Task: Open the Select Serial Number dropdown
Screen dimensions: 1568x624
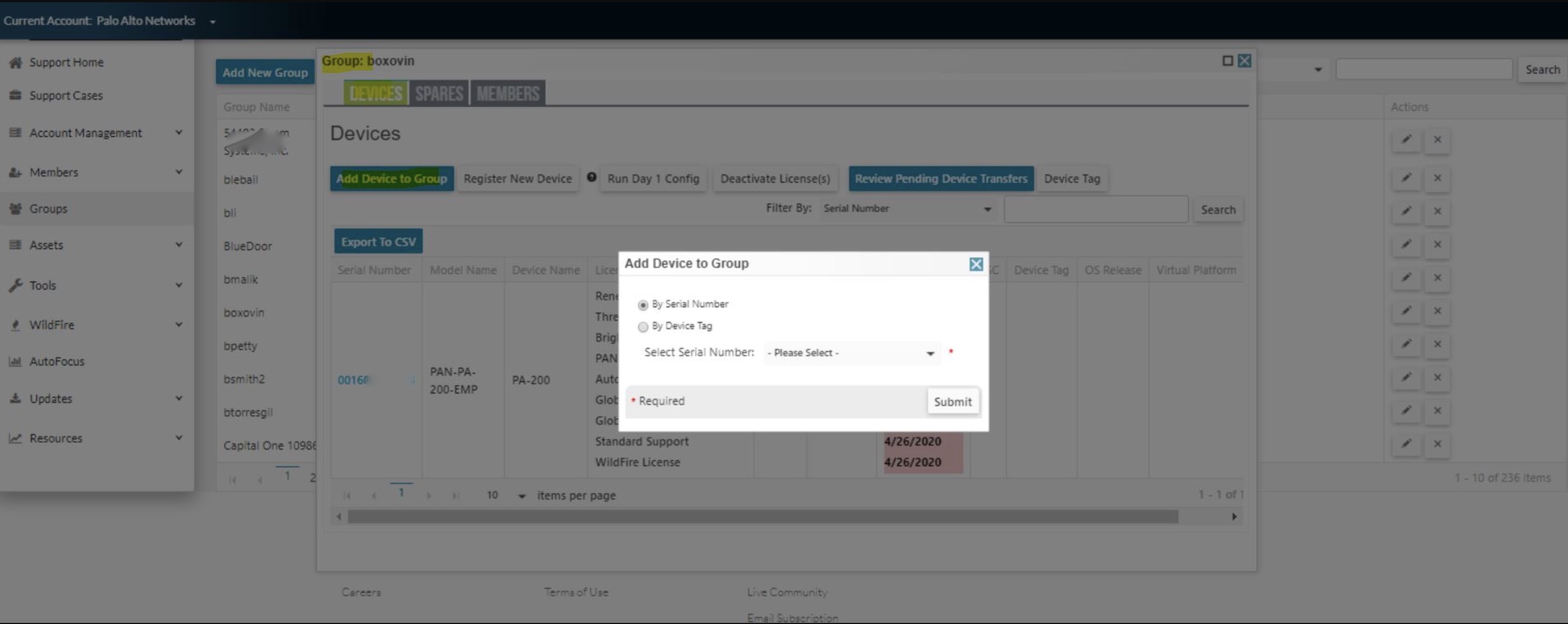Action: click(851, 353)
